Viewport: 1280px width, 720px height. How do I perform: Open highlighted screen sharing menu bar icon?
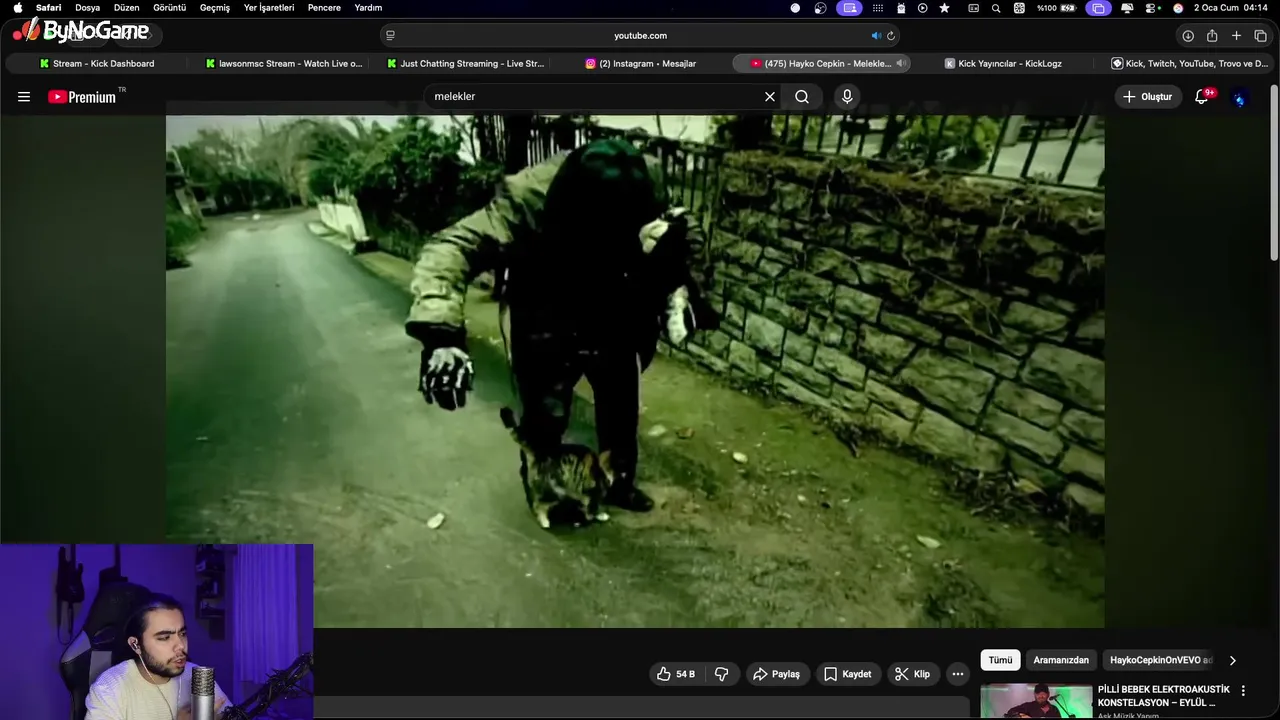click(x=849, y=8)
